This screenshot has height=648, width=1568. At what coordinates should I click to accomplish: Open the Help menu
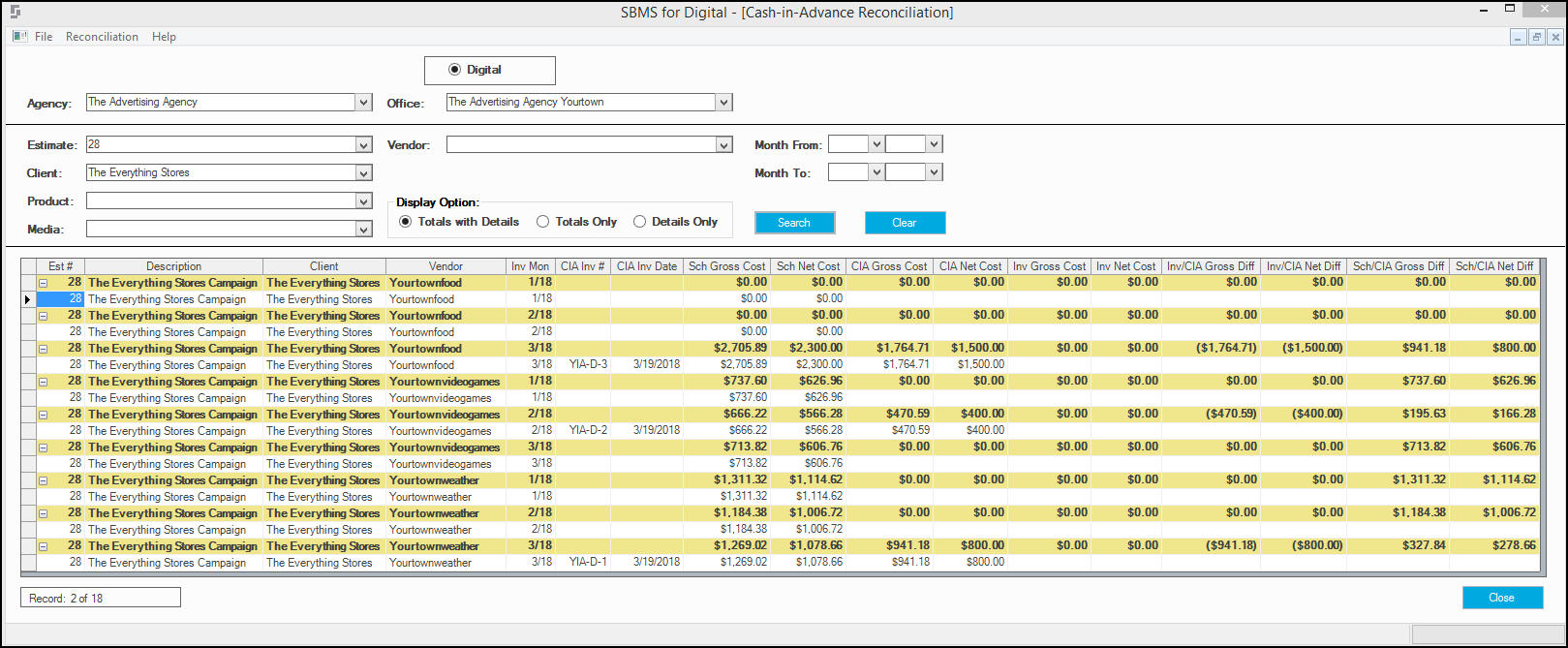165,37
